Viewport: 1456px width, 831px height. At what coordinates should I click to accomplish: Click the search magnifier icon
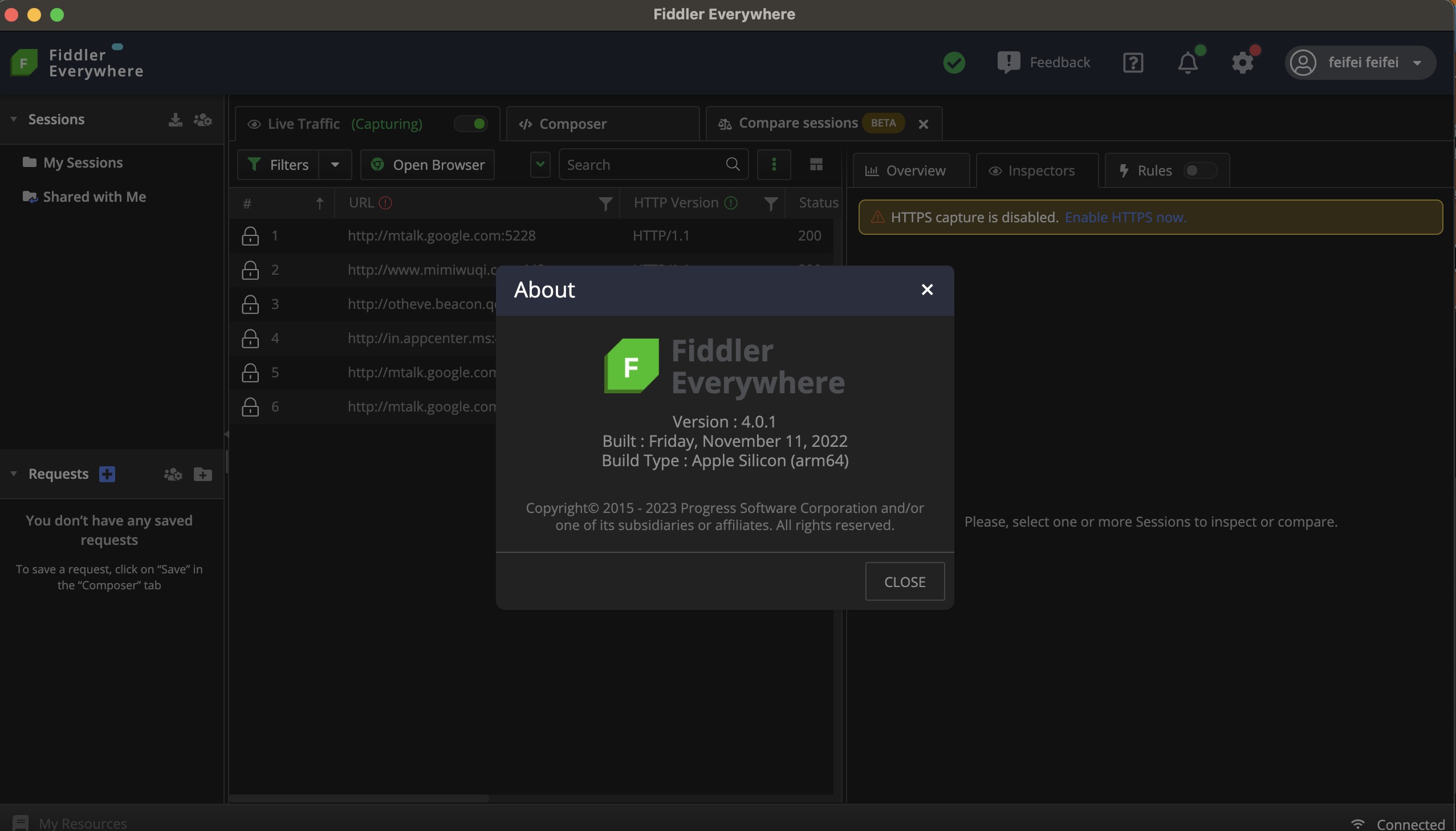(733, 164)
